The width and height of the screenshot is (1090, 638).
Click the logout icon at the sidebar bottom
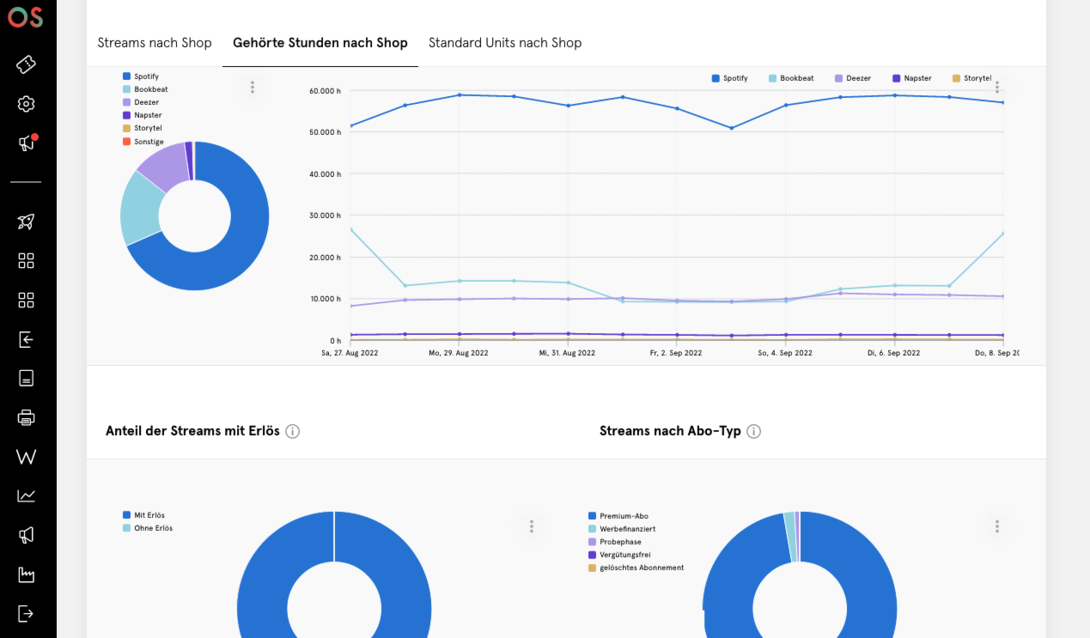[26, 614]
